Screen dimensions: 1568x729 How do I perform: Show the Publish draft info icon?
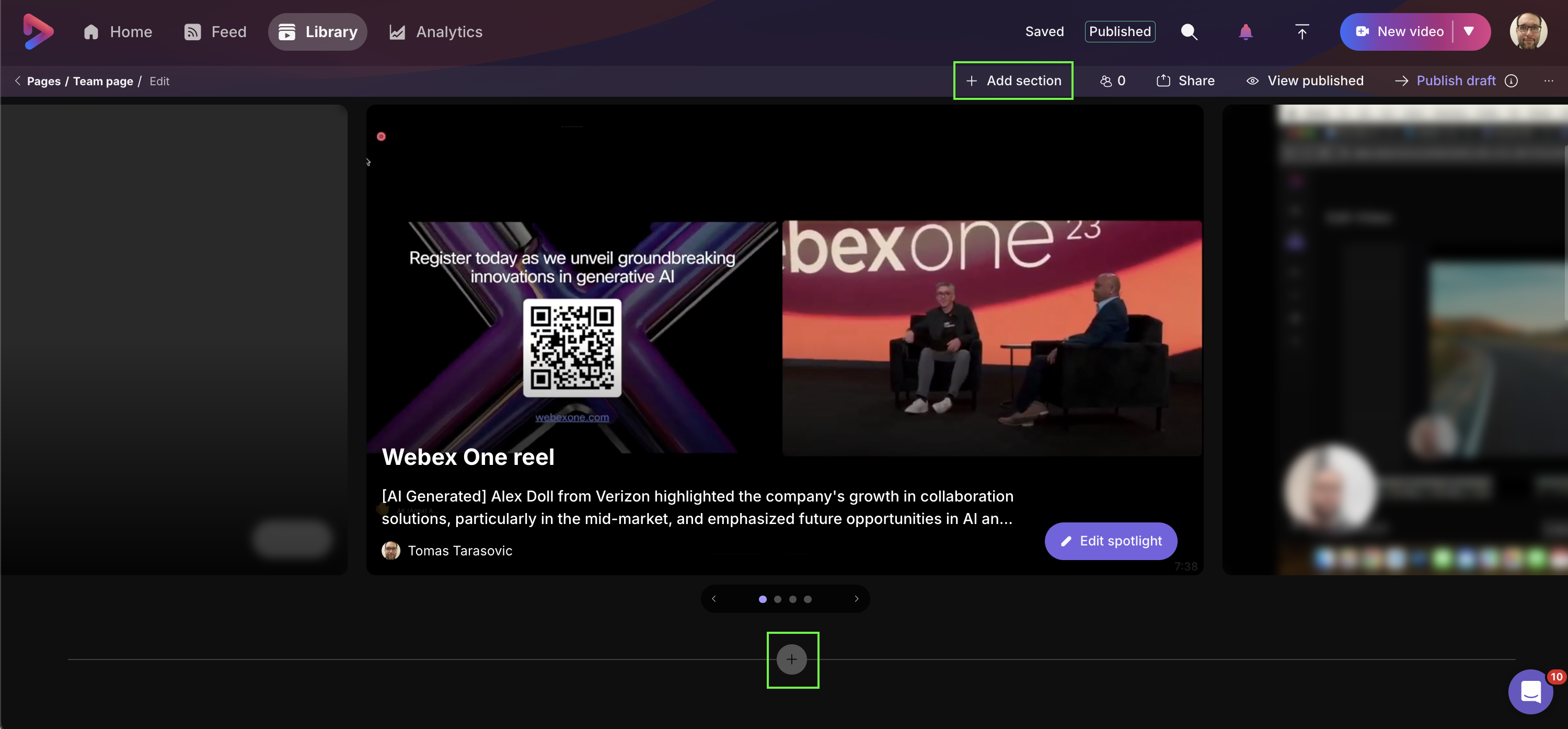click(1512, 81)
